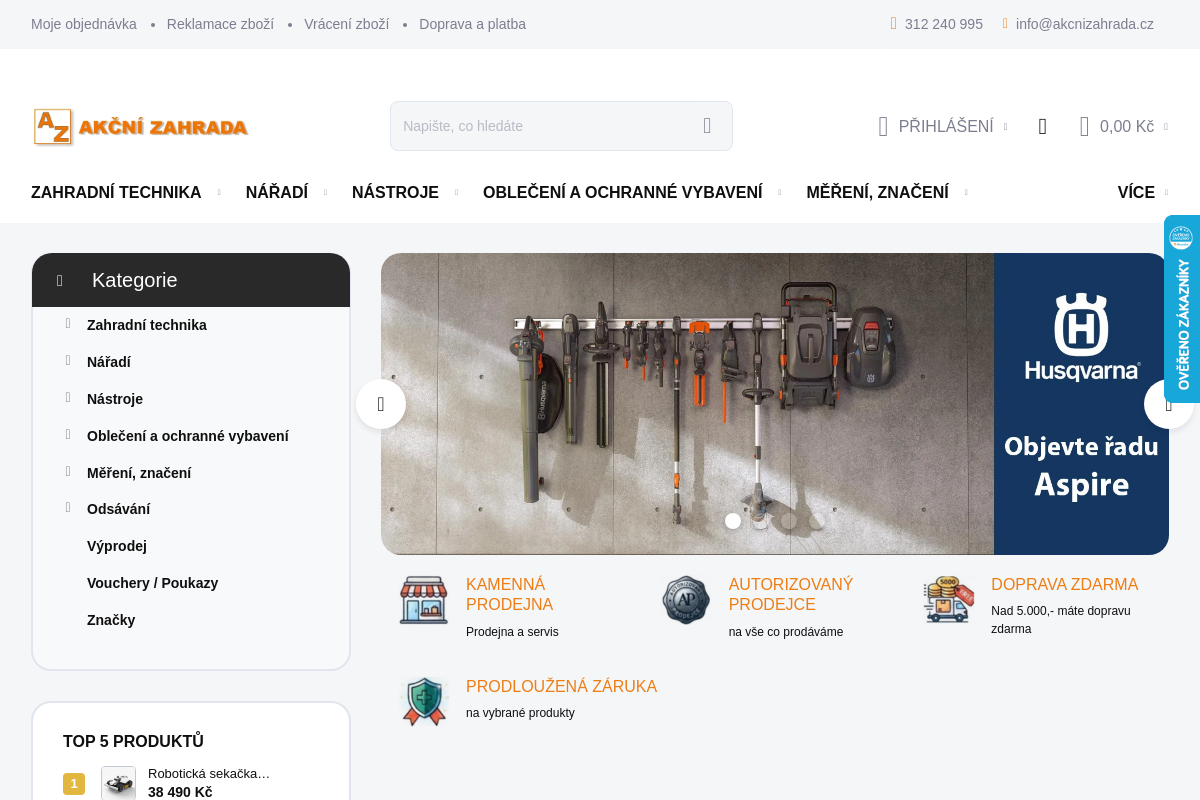Open the Vrácení zboží link
Image resolution: width=1200 pixels, height=800 pixels.
[x=346, y=24]
